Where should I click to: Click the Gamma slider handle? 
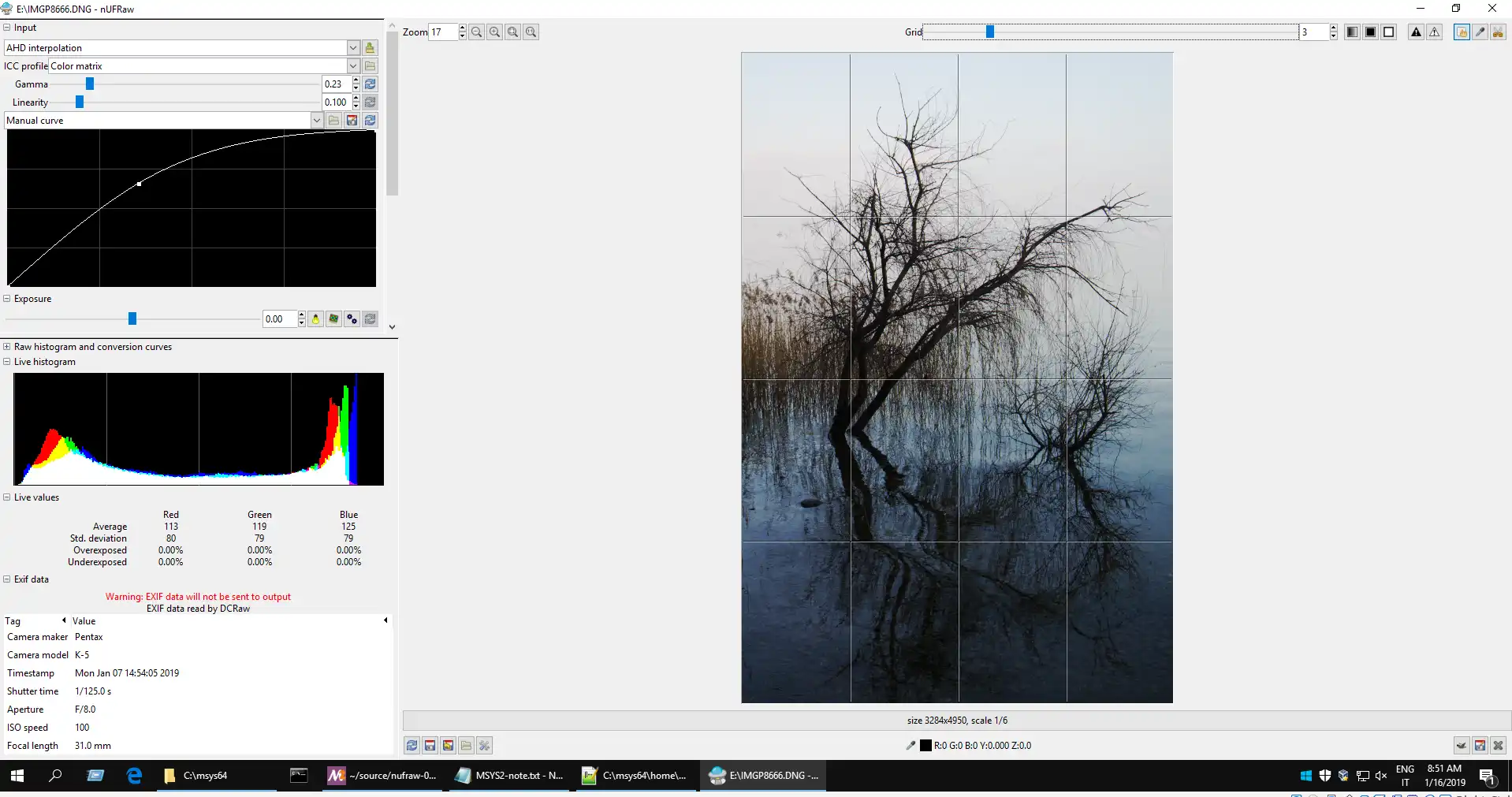point(90,84)
